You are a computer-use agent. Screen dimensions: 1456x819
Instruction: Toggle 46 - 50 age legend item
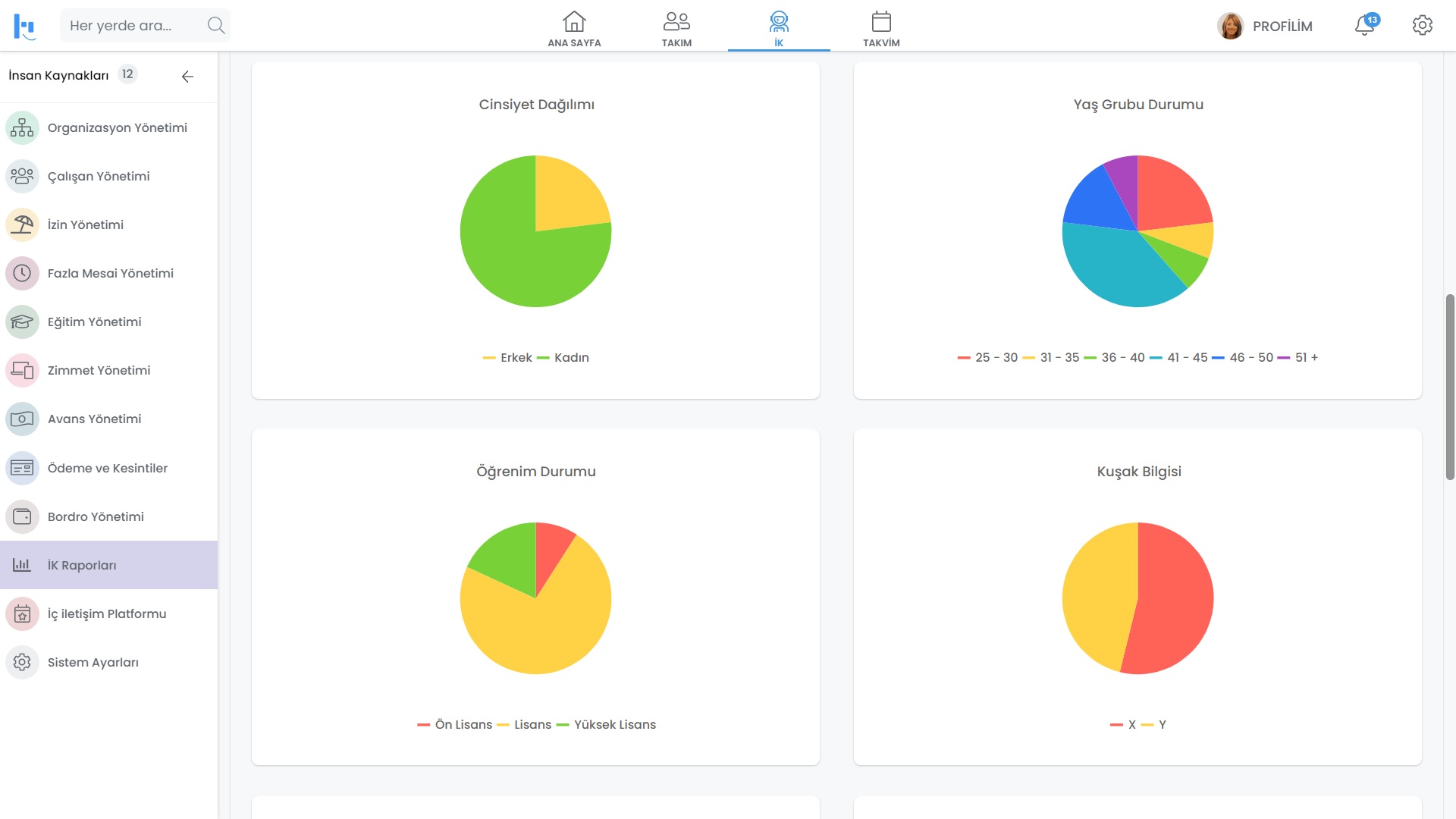[x=1242, y=357]
